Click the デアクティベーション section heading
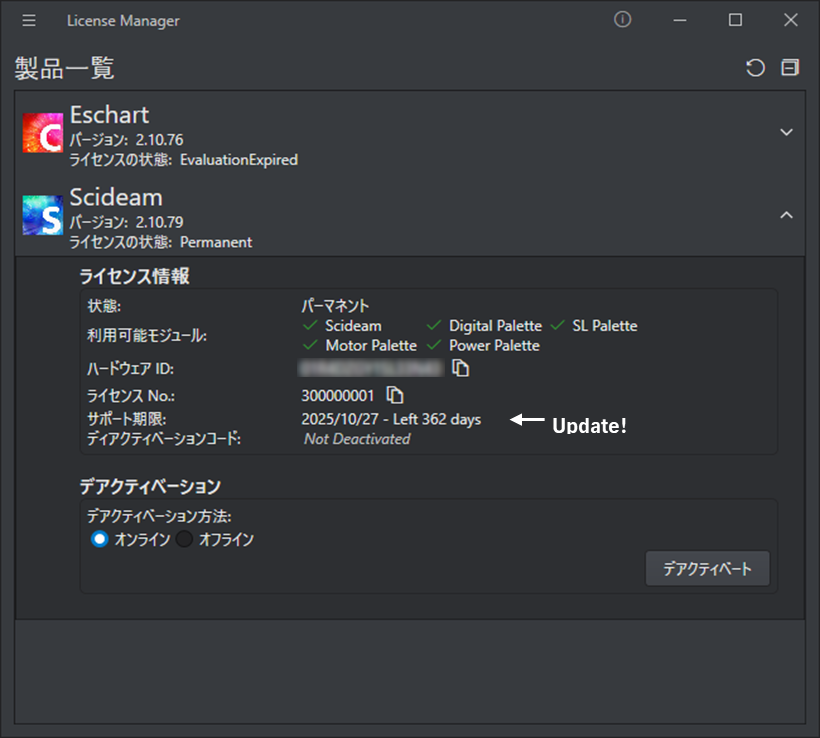This screenshot has height=738, width=820. pos(150,487)
